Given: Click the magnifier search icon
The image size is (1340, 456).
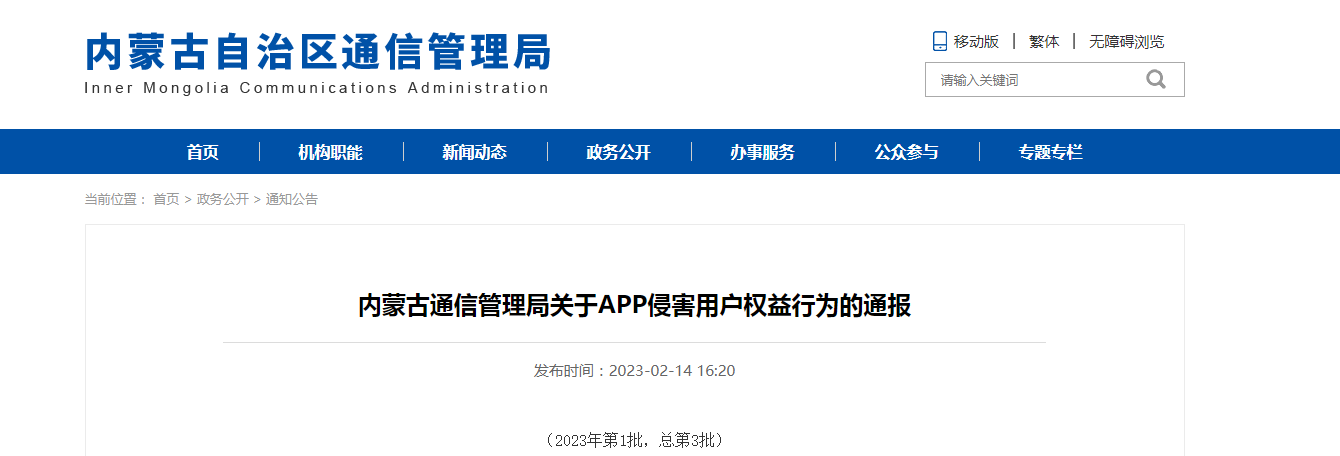Looking at the screenshot, I should (x=1155, y=80).
